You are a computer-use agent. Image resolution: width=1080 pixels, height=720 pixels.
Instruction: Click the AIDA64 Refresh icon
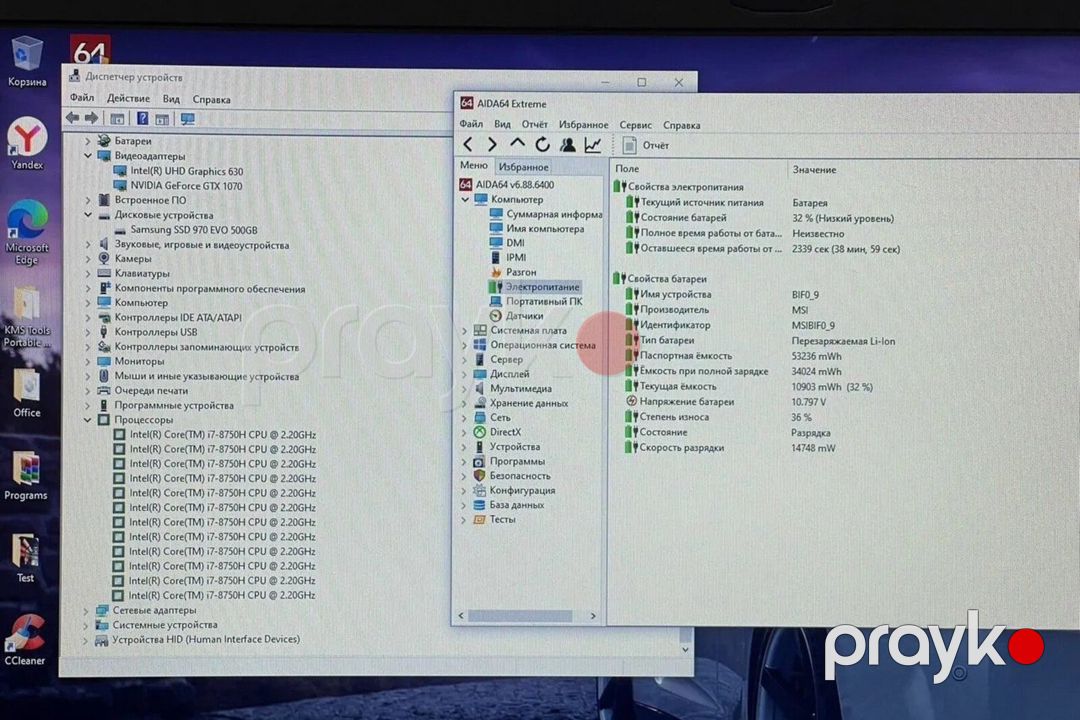click(542, 145)
